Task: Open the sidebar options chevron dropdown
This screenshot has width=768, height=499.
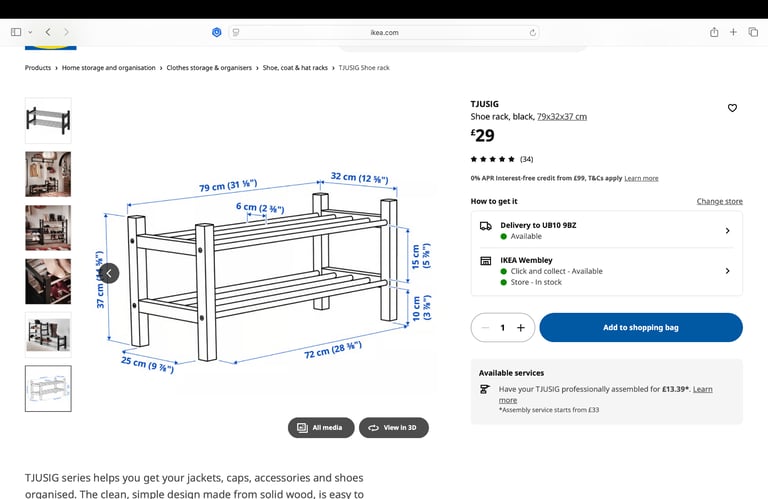Action: tap(30, 32)
